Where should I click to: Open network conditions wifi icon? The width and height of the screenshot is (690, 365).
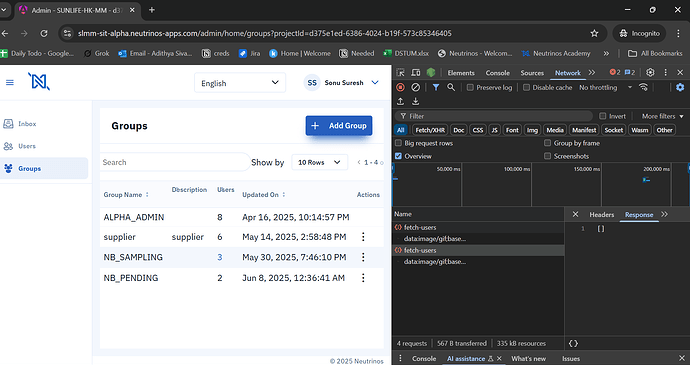[x=643, y=87]
